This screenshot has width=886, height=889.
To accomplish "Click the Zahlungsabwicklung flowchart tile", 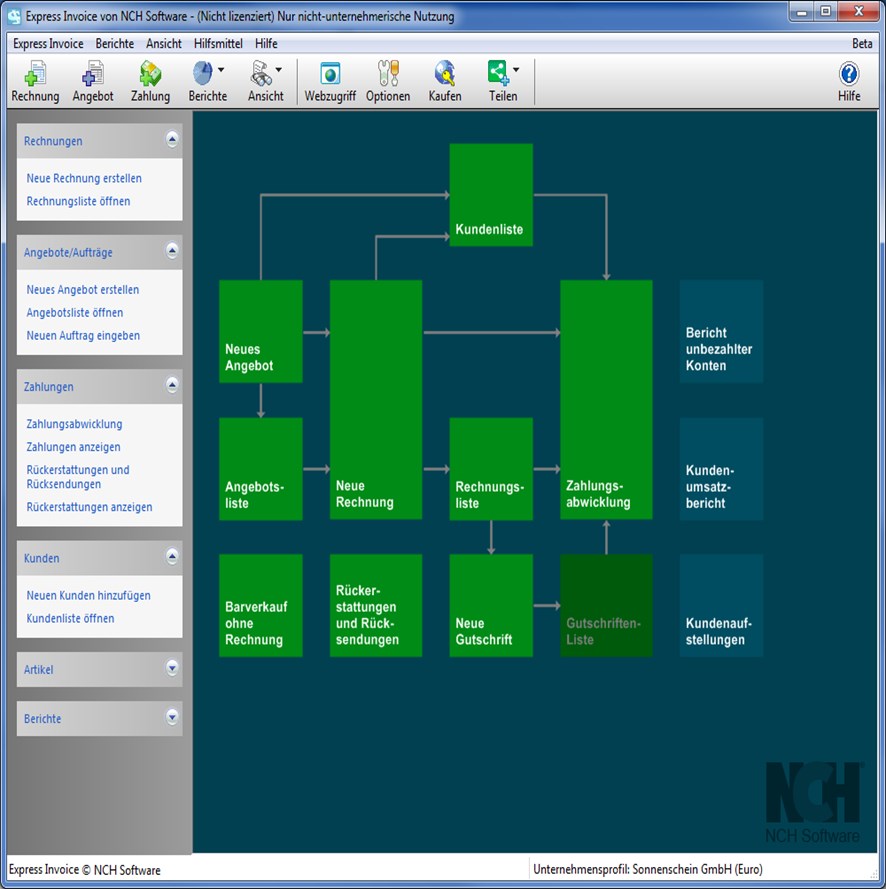I will 606,400.
